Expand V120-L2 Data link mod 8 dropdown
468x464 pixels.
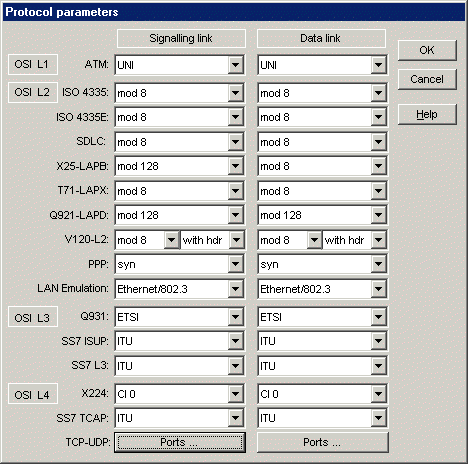[x=314, y=240]
